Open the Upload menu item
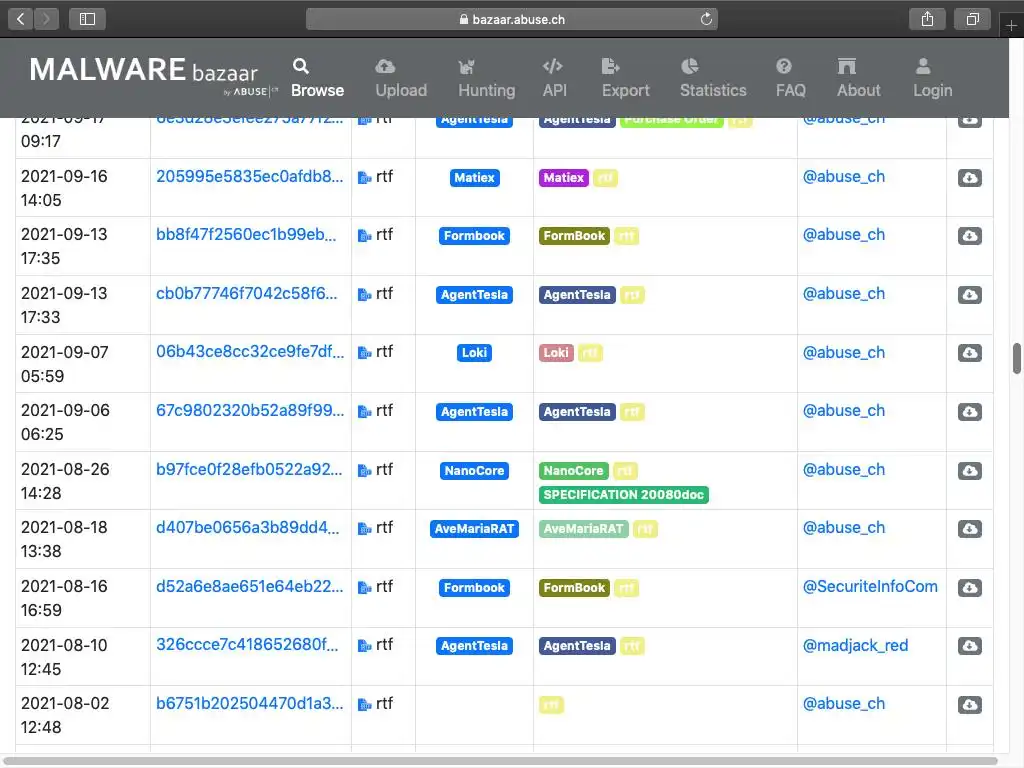 401,78
